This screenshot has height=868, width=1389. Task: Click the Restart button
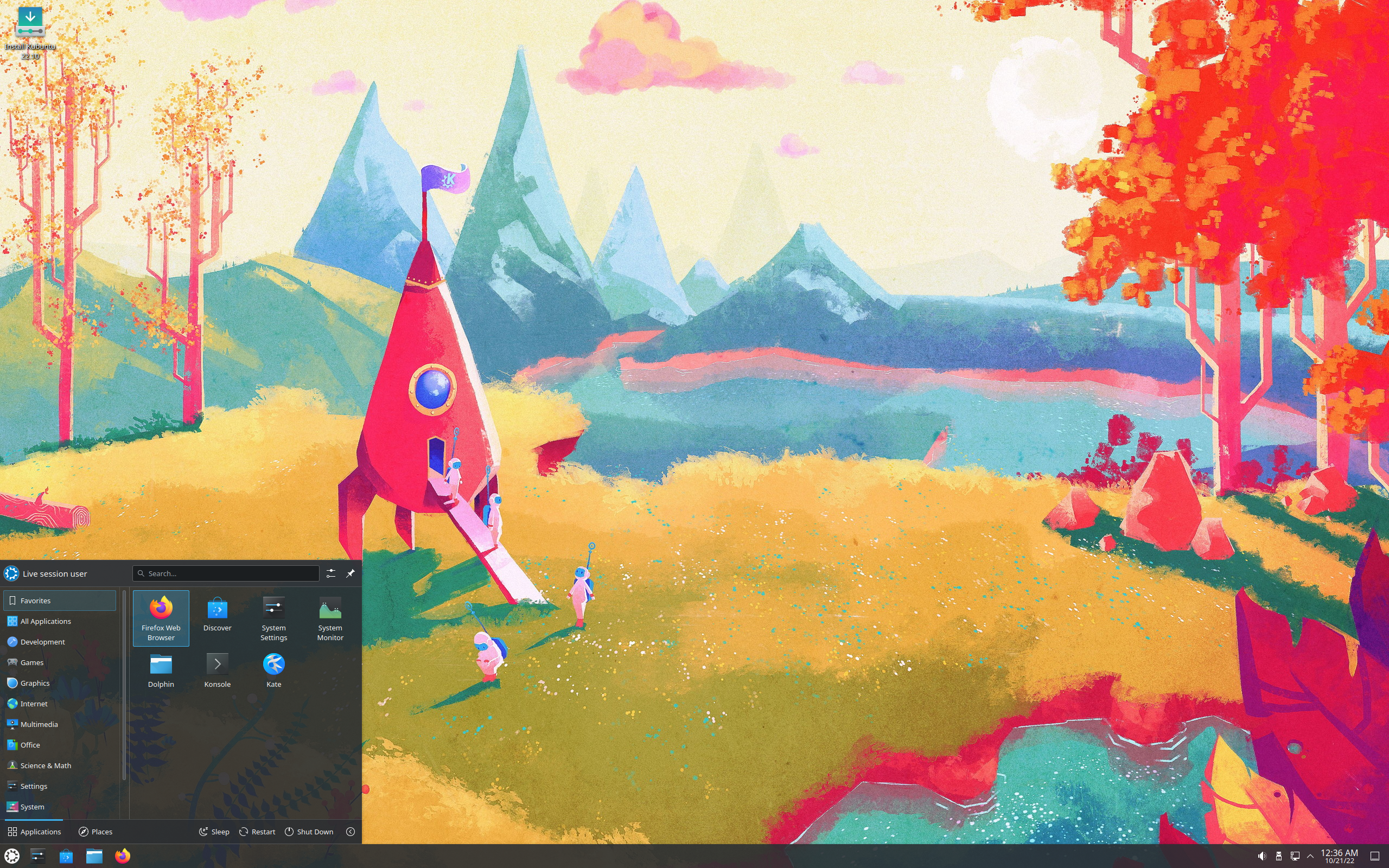[257, 831]
